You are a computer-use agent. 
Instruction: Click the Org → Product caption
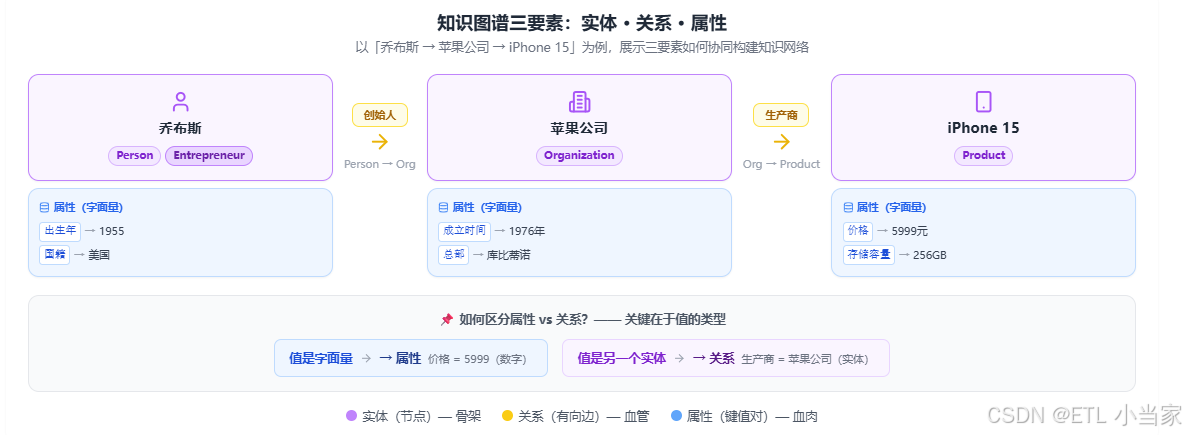781,164
